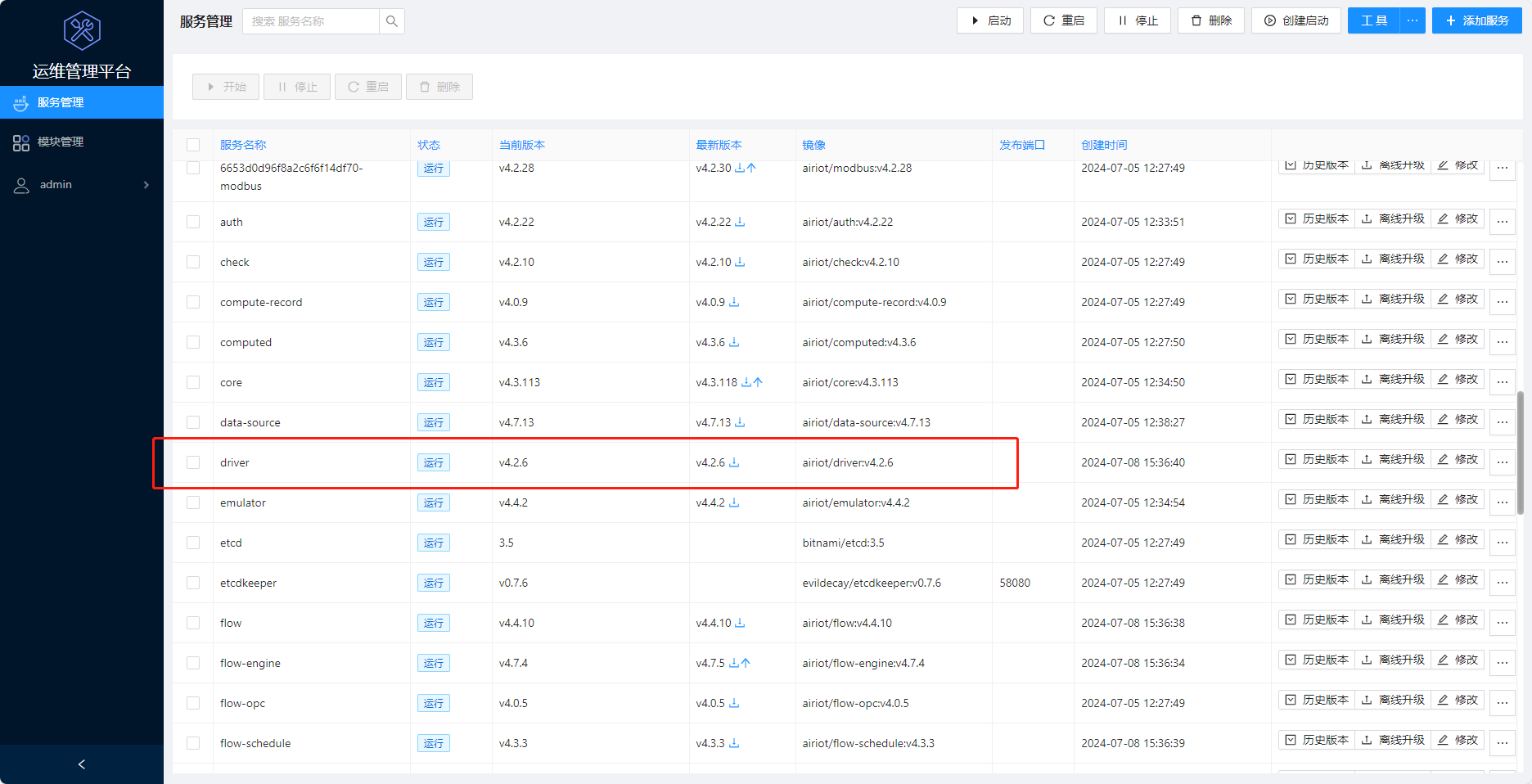This screenshot has height=784, width=1532.
Task: Click the vertical scrollbar thumb of the table
Action: click(1521, 453)
